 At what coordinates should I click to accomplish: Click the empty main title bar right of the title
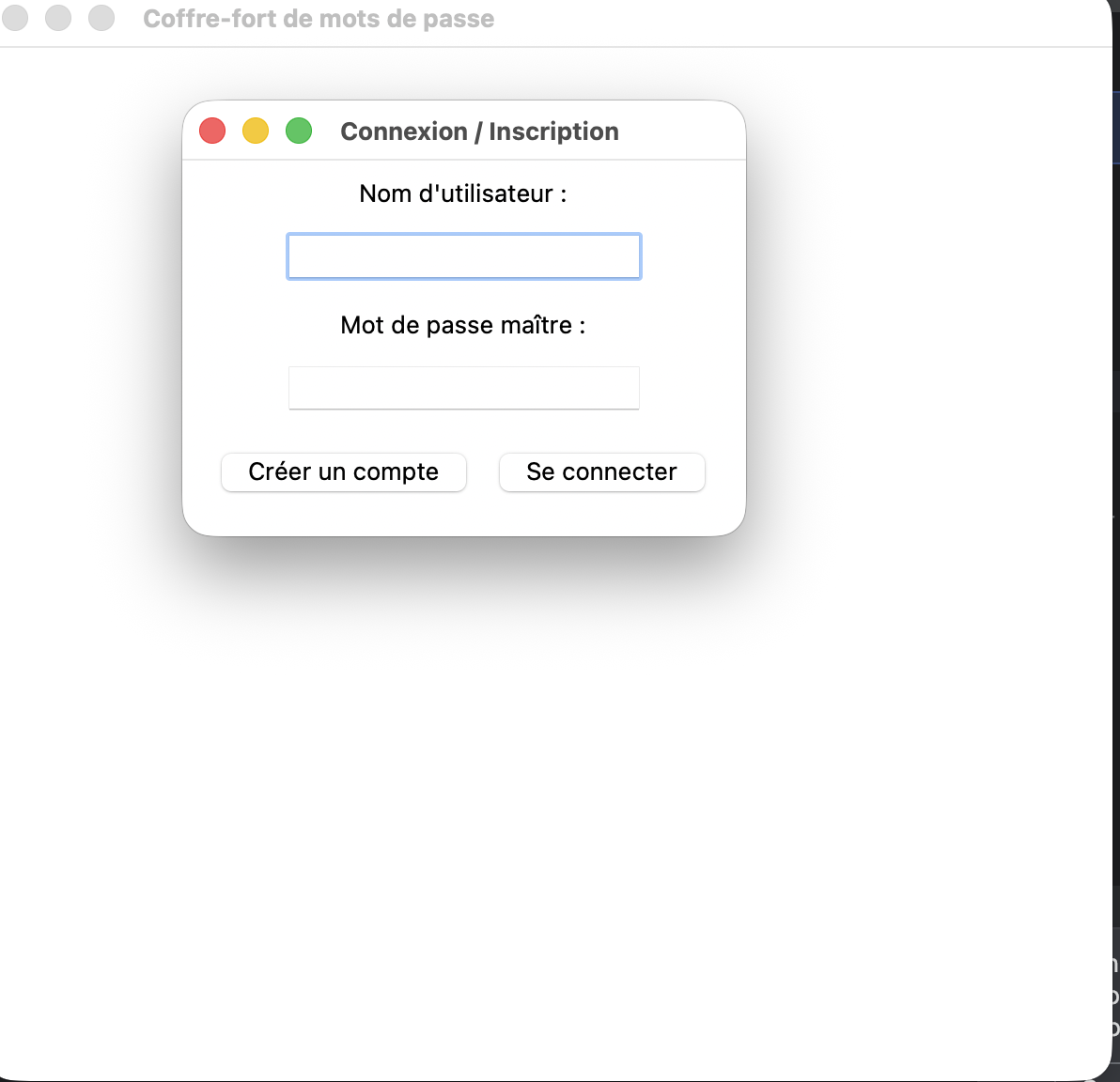click(799, 19)
